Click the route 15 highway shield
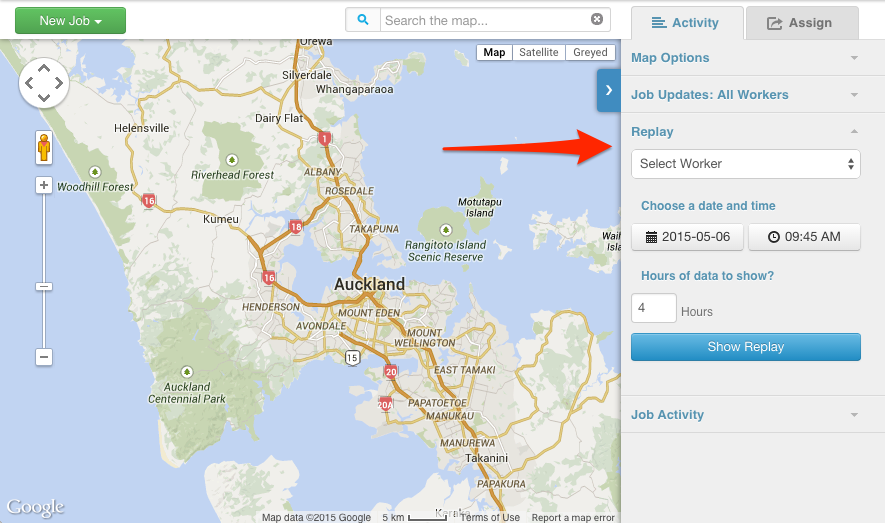Viewport: 885px width, 523px height. pyautogui.click(x=352, y=358)
